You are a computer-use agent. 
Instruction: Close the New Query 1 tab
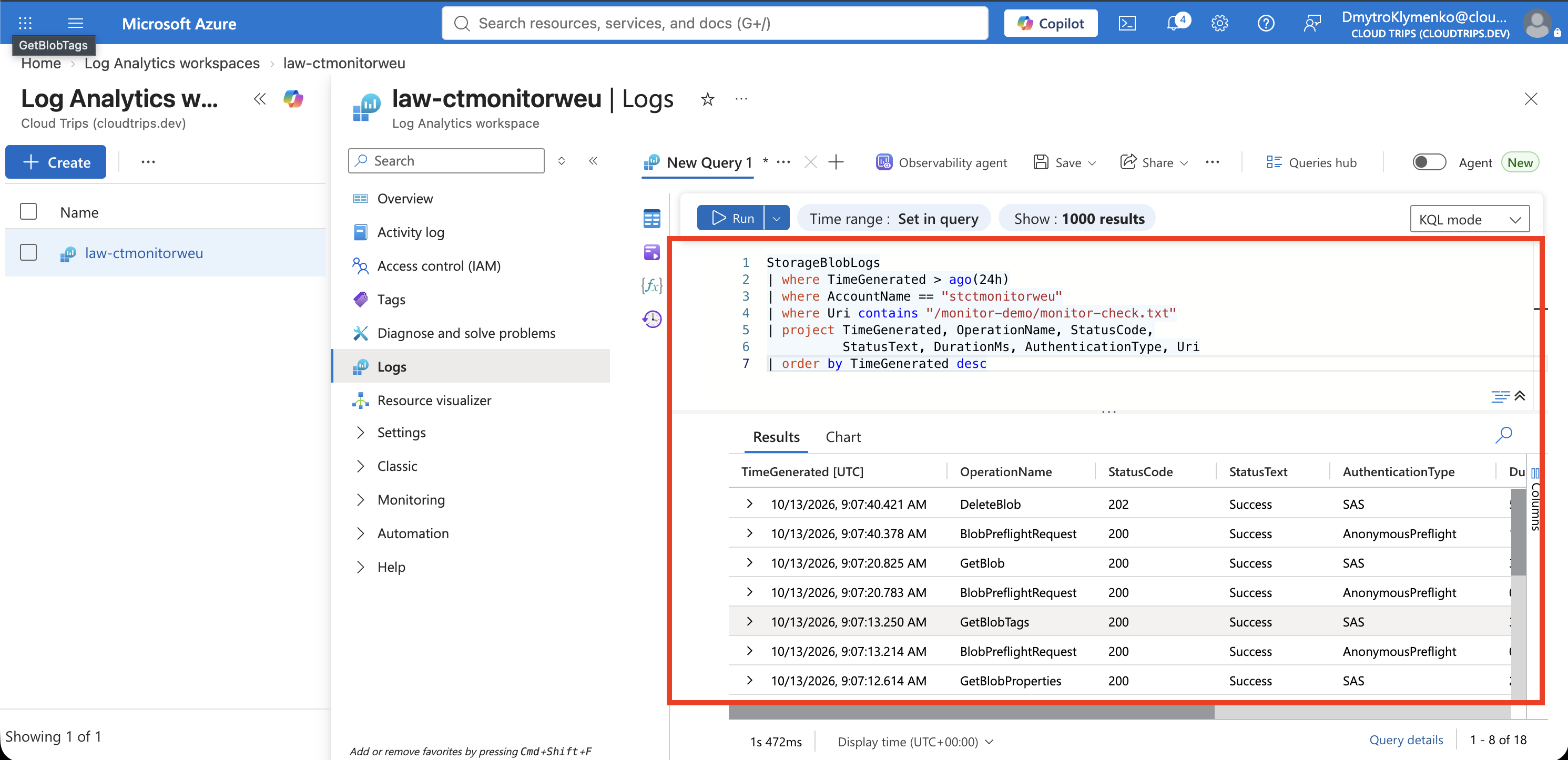point(810,162)
